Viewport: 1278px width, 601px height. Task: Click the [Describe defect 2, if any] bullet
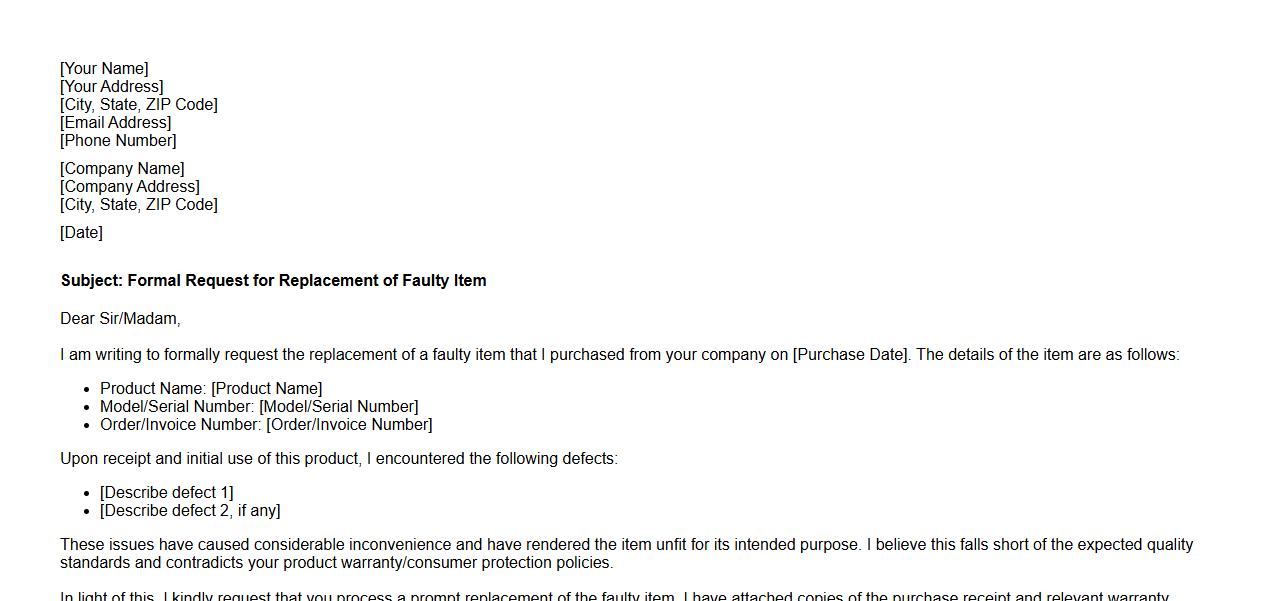190,511
